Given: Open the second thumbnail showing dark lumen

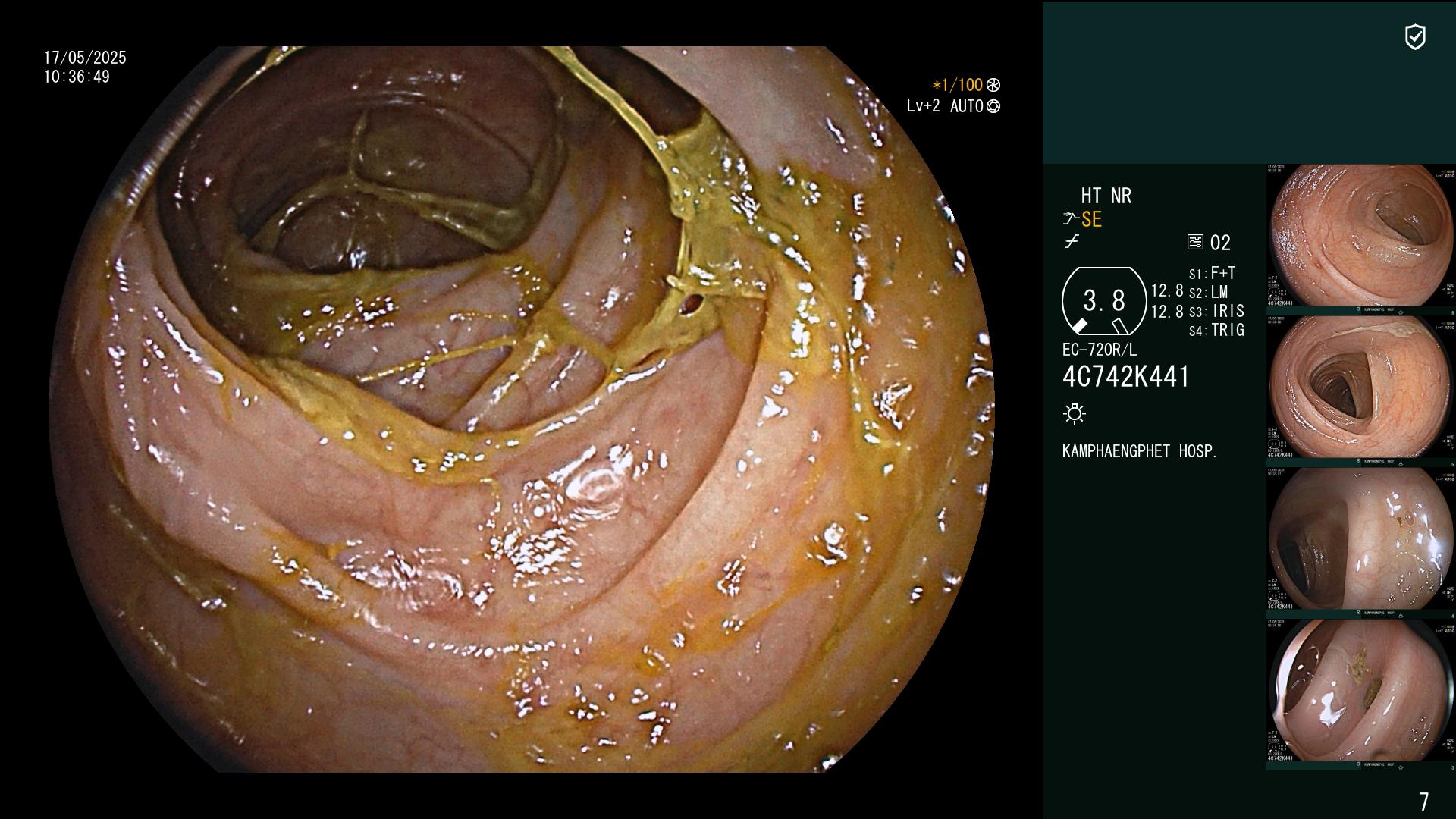Looking at the screenshot, I should pos(1360,388).
